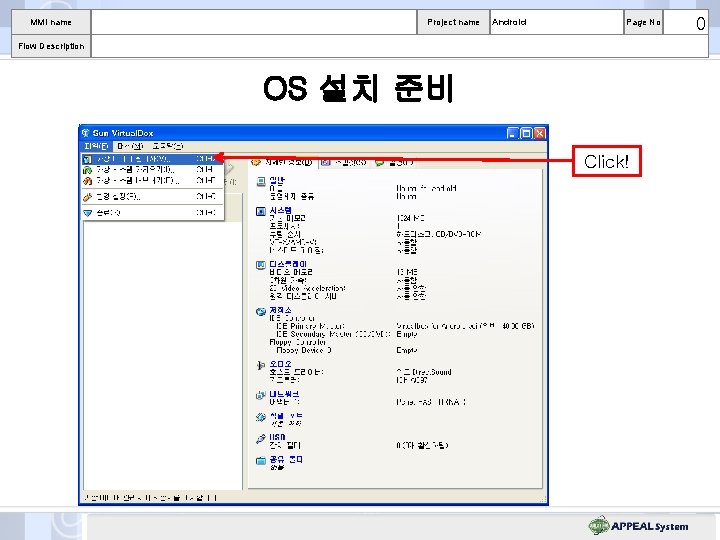Viewport: 720px width, 540px height.
Task: Open the Machine (머신) menu
Action: click(x=130, y=146)
